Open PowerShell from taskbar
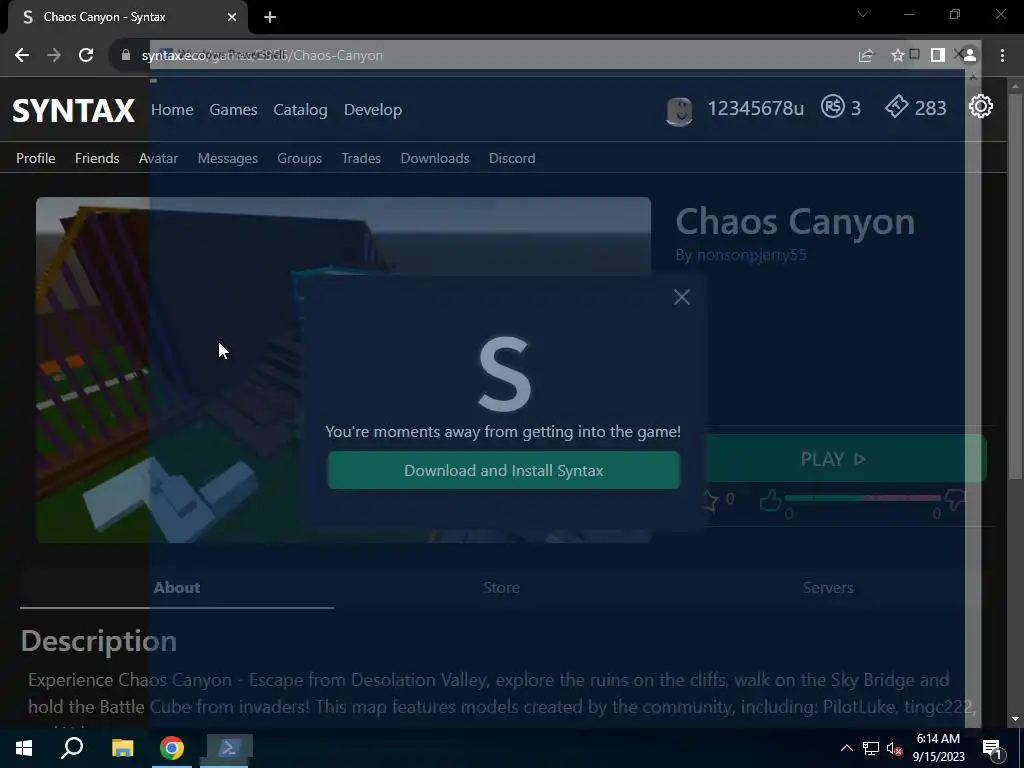The height and width of the screenshot is (768, 1024). (229, 748)
